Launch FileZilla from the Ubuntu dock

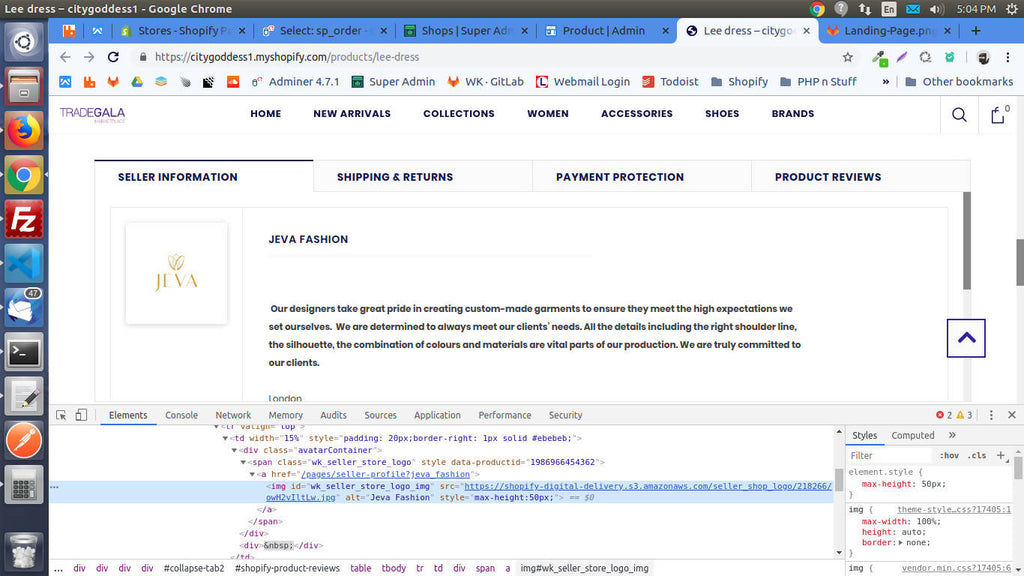24,220
